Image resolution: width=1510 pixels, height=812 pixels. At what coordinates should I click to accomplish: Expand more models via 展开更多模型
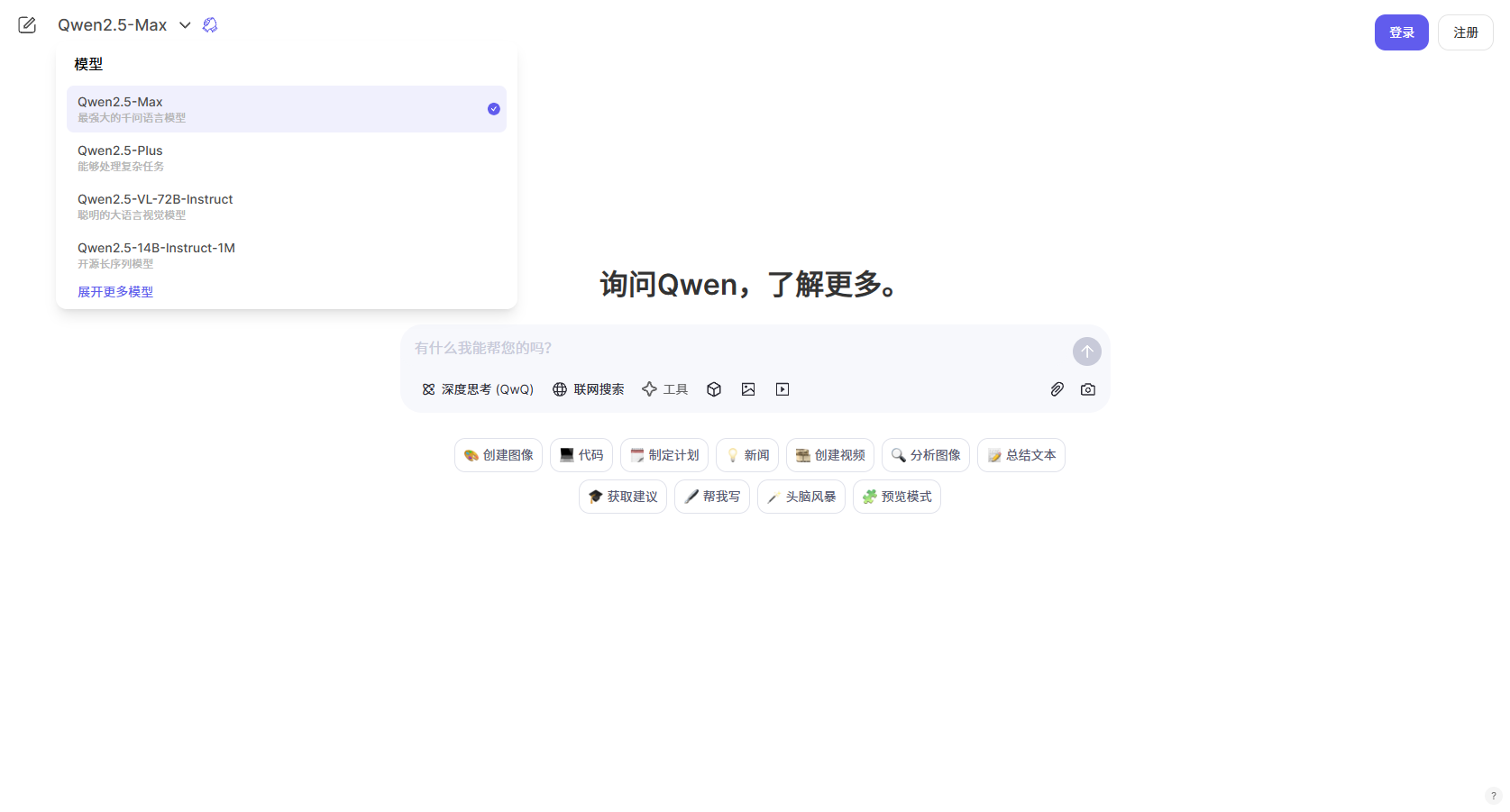coord(115,292)
